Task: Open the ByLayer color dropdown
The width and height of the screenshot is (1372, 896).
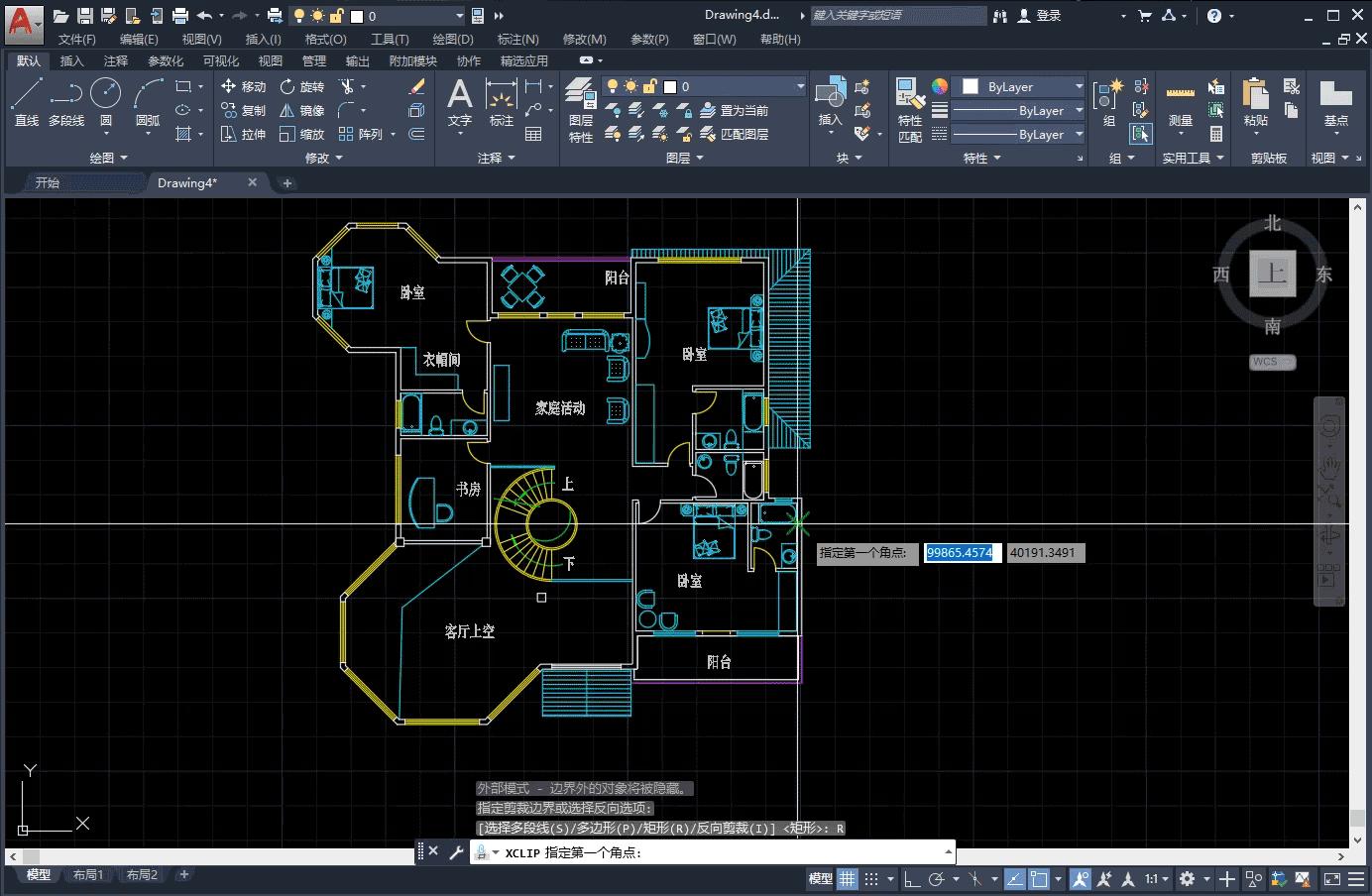Action: click(x=1079, y=87)
